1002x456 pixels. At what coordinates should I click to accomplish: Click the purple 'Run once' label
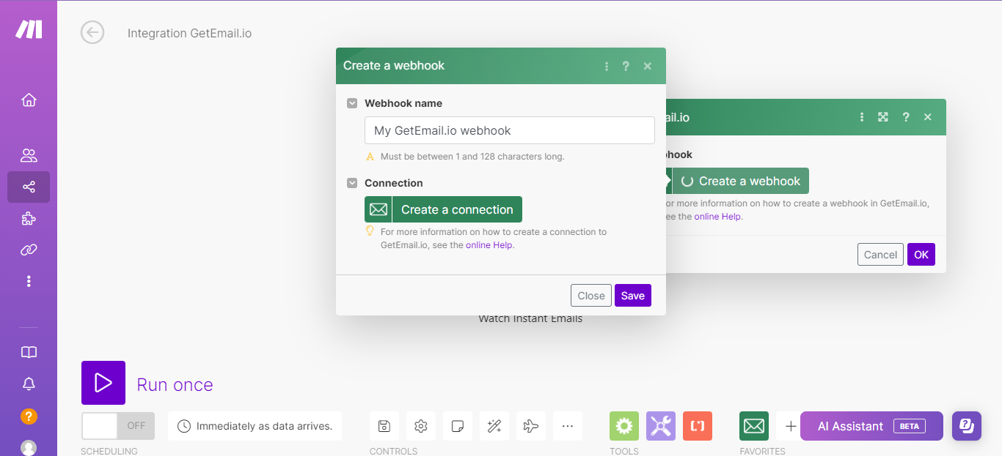click(x=174, y=384)
